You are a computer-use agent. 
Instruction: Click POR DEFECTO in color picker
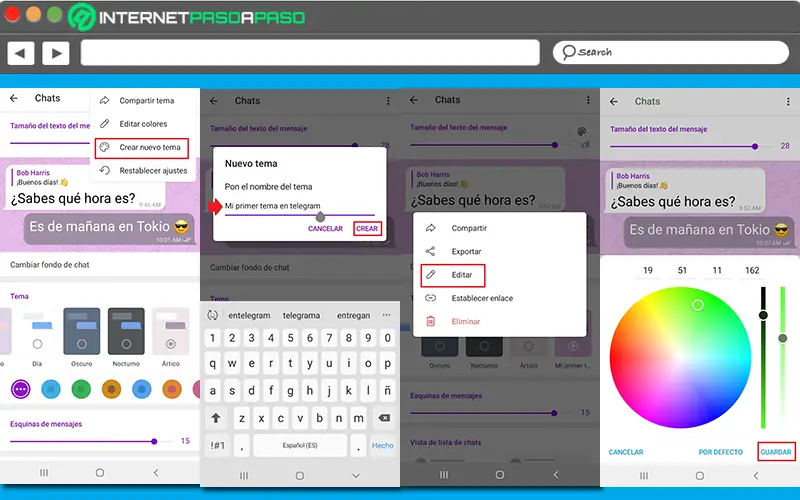[720, 452]
